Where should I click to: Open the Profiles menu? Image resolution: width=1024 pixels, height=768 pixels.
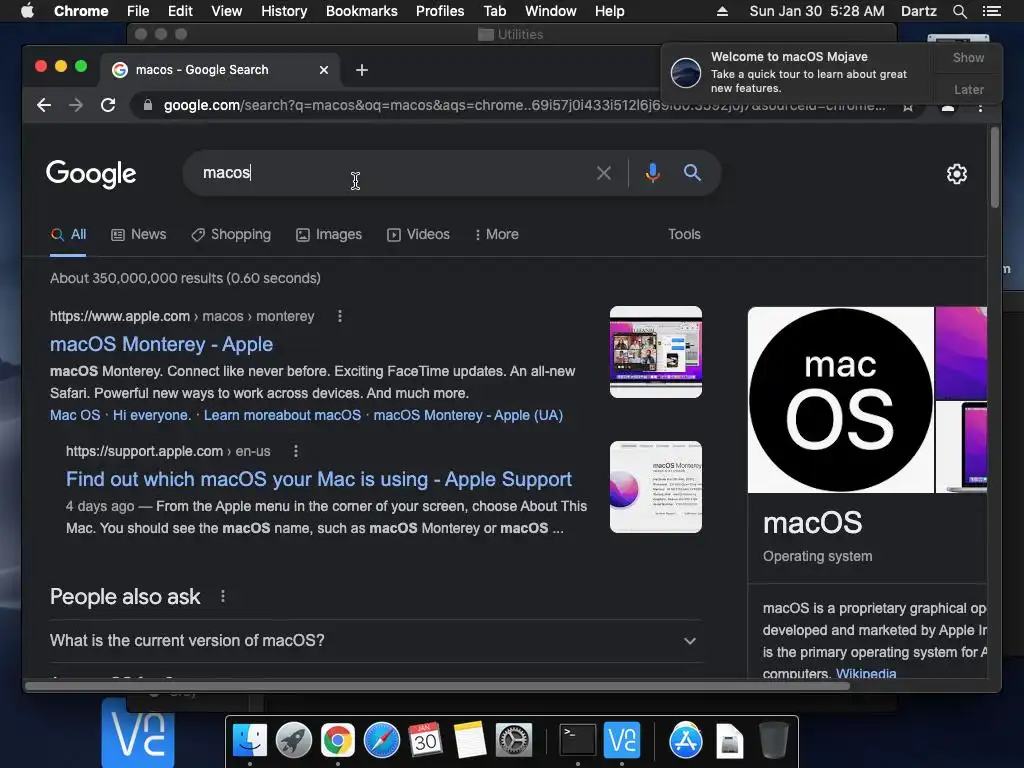pos(440,11)
